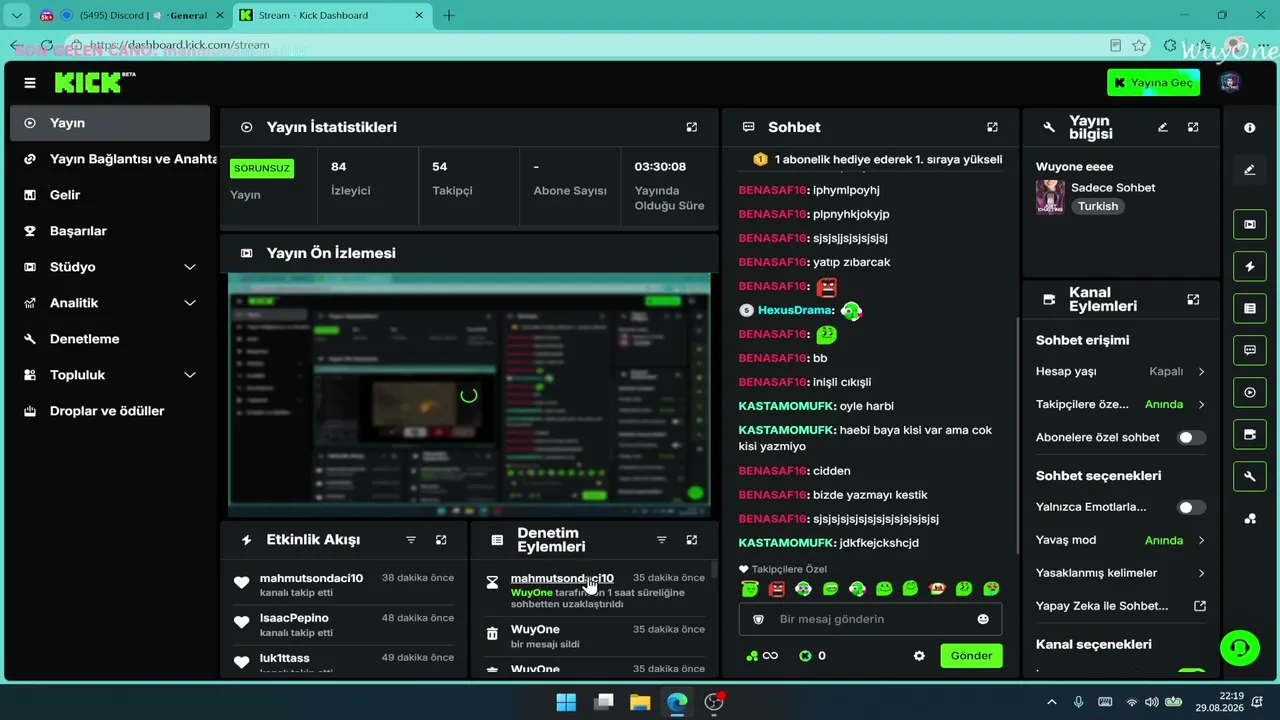Image resolution: width=1280 pixels, height=720 pixels.
Task: Click the three-dots icon at the right rail bottom
Action: [x=1250, y=518]
